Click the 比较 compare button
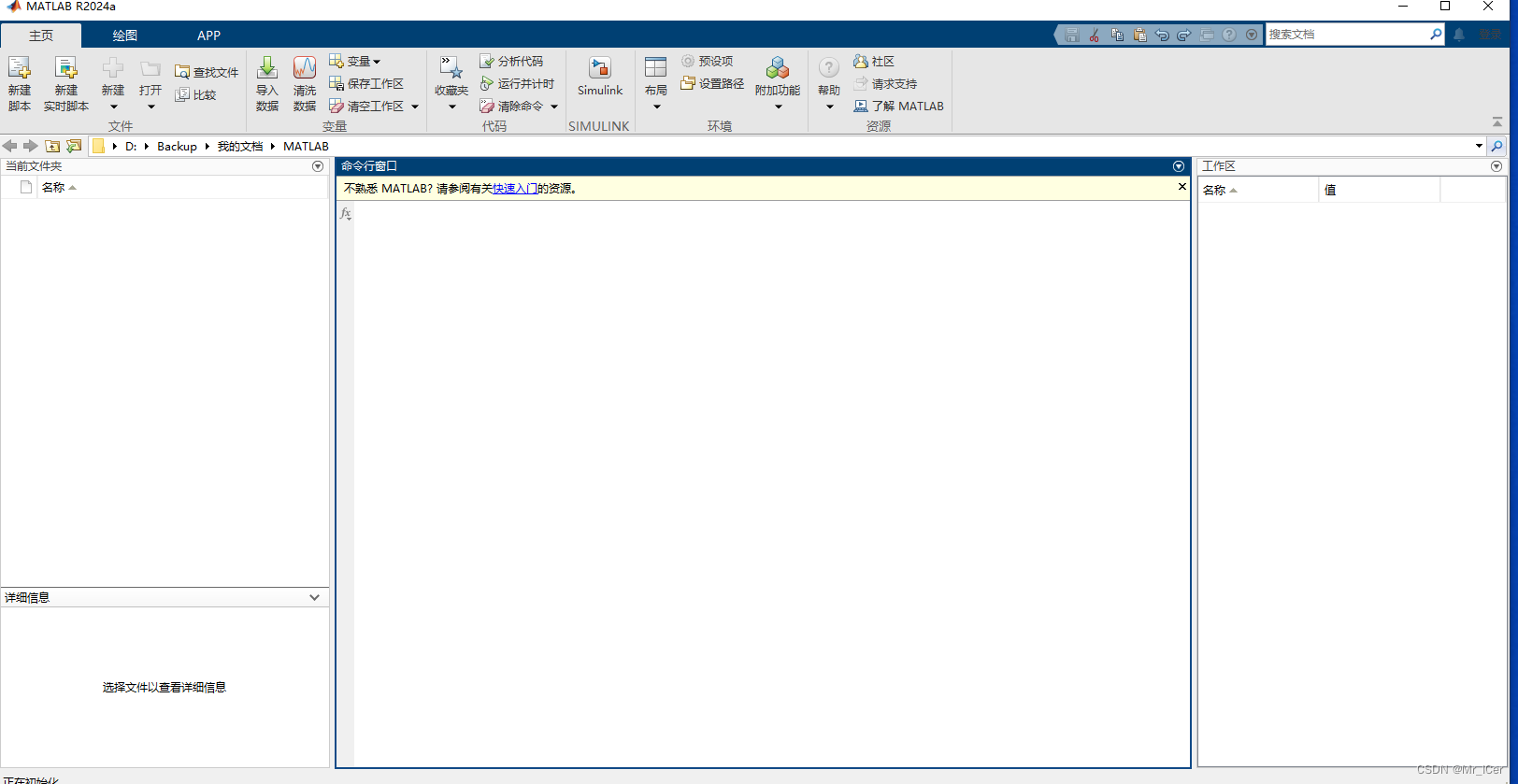This screenshot has width=1518, height=784. tap(196, 94)
